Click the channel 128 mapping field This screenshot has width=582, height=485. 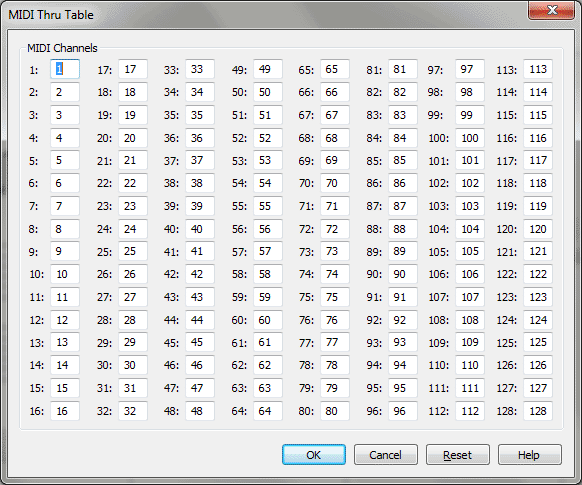(x=538, y=411)
